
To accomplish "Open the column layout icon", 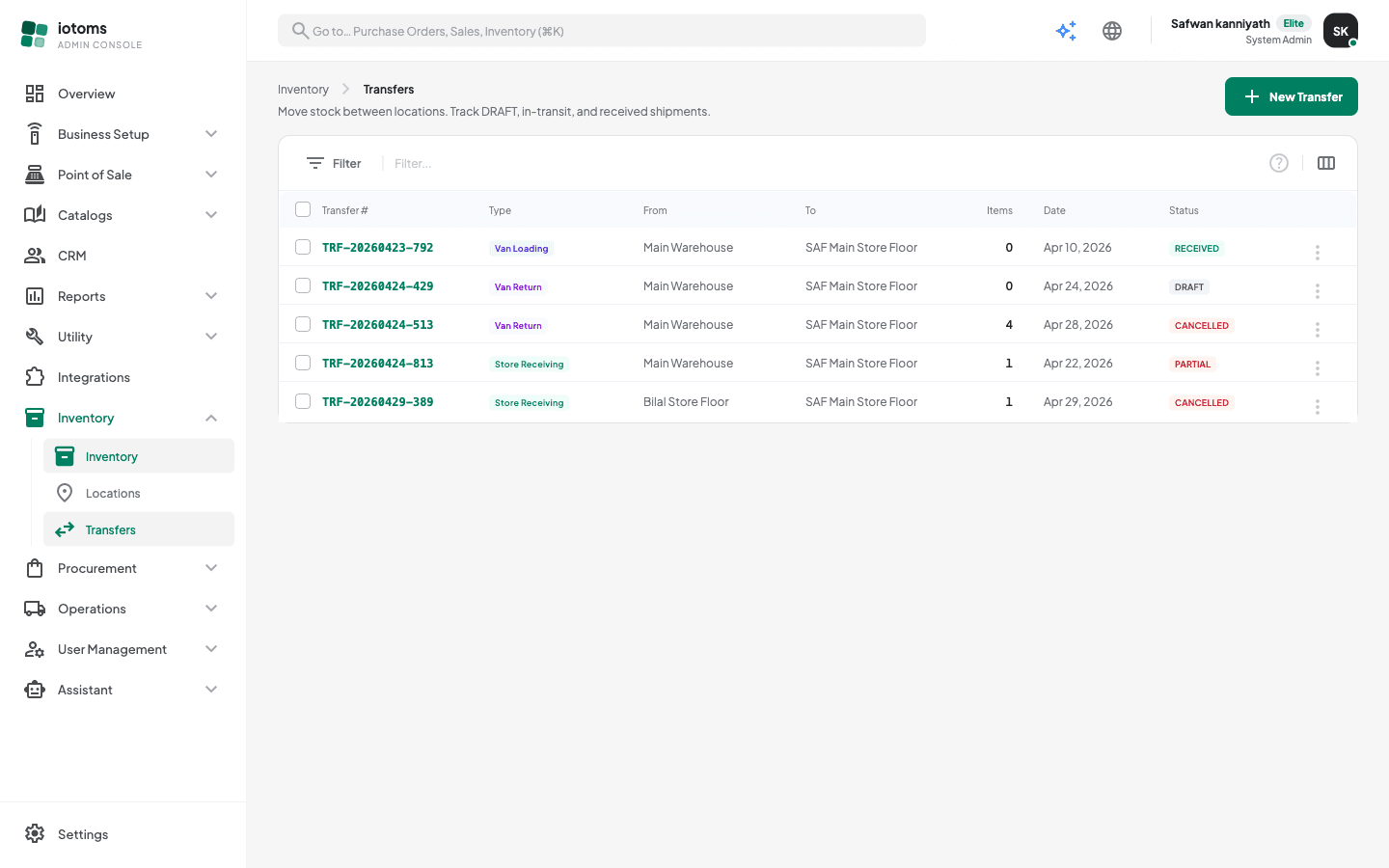I will [1326, 163].
